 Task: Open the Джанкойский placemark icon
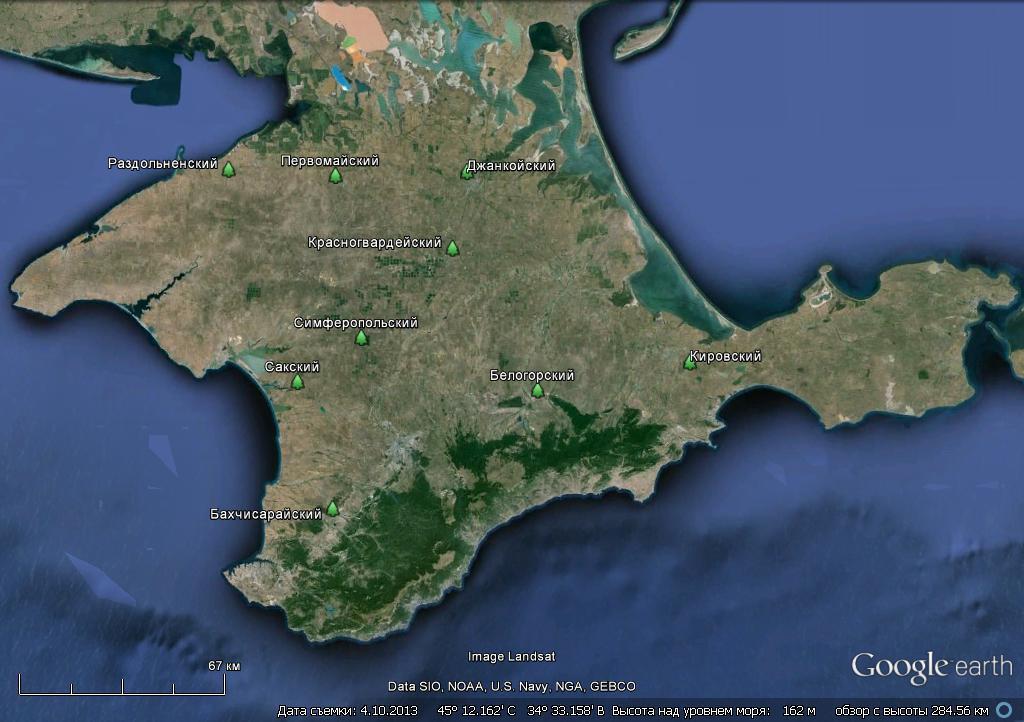point(467,172)
